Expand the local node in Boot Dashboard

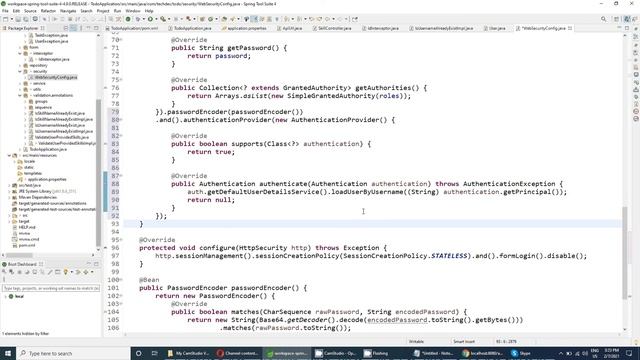coord(5,297)
